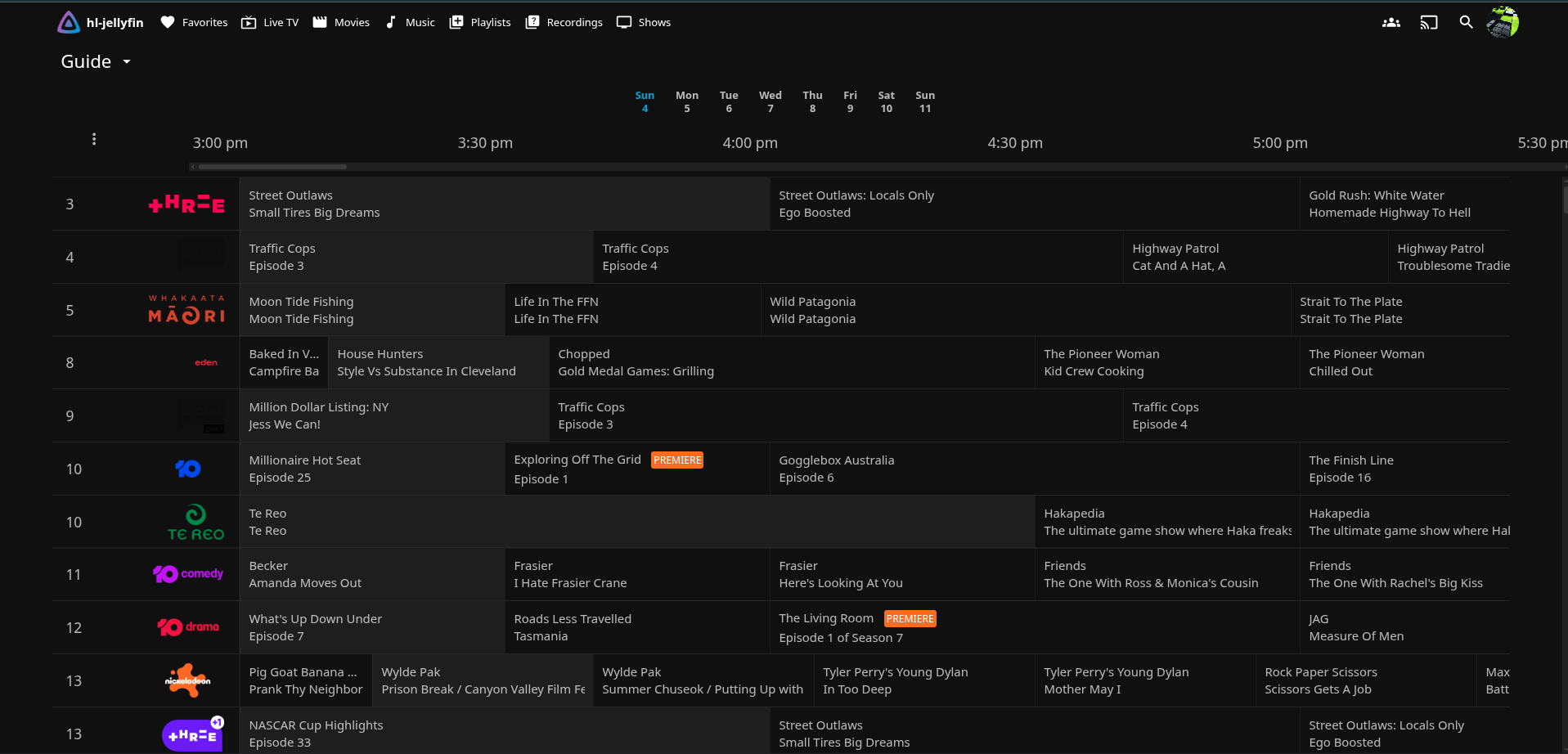Open Street Outlaws Small Tires Big Dreams on channel 3

(x=504, y=204)
